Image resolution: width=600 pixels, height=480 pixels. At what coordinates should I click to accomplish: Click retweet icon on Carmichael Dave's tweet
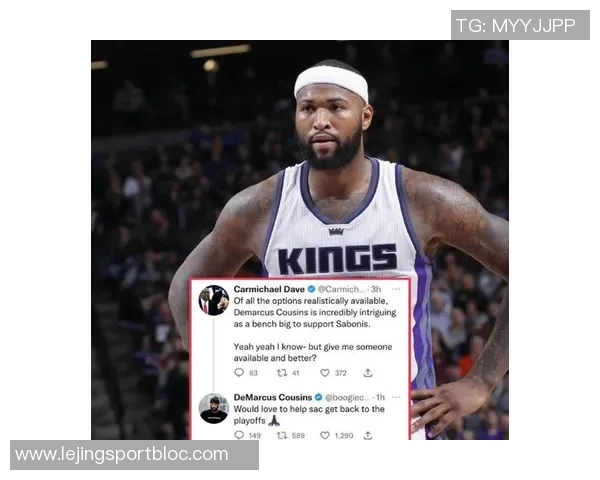point(282,372)
